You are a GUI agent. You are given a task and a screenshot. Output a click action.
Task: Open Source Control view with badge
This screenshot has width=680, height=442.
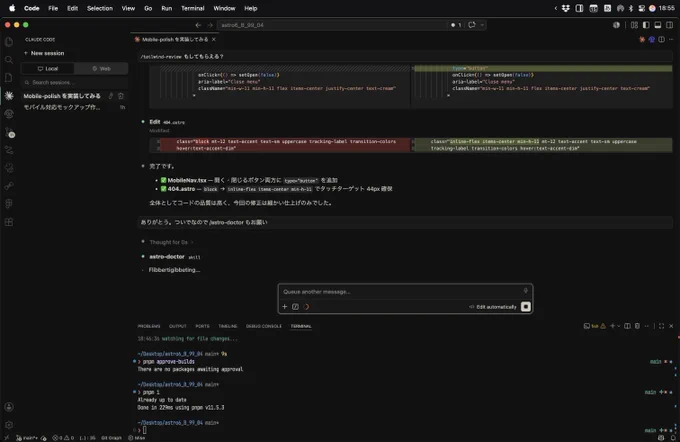pos(10,132)
